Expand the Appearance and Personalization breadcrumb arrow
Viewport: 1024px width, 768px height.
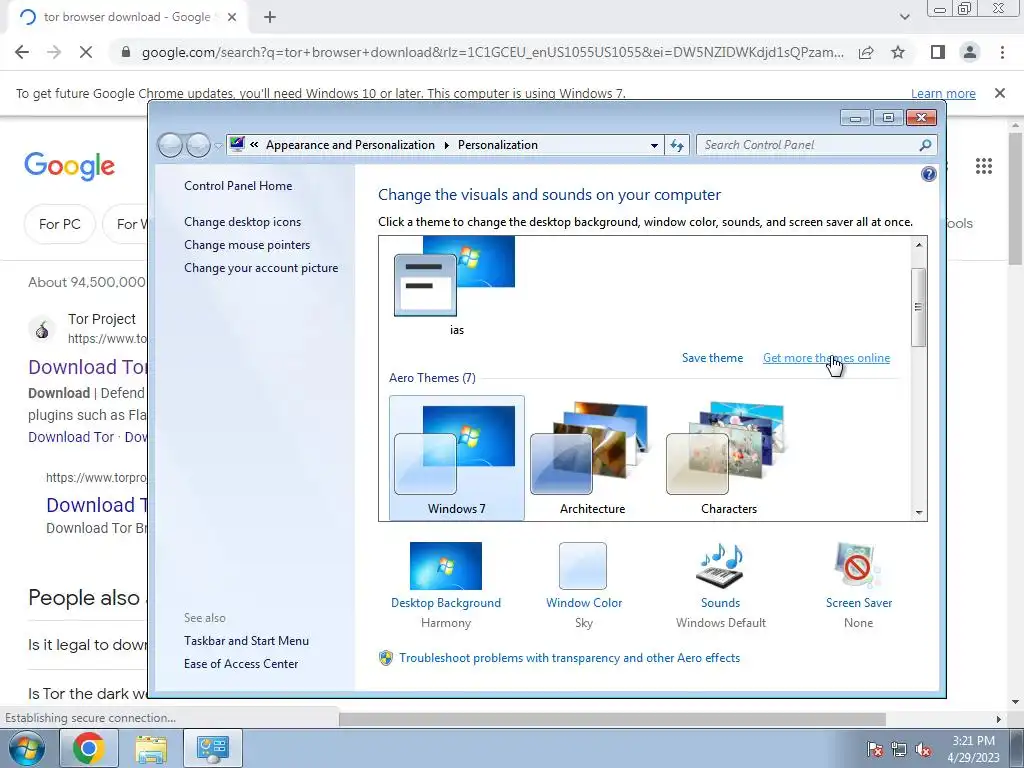coord(447,145)
